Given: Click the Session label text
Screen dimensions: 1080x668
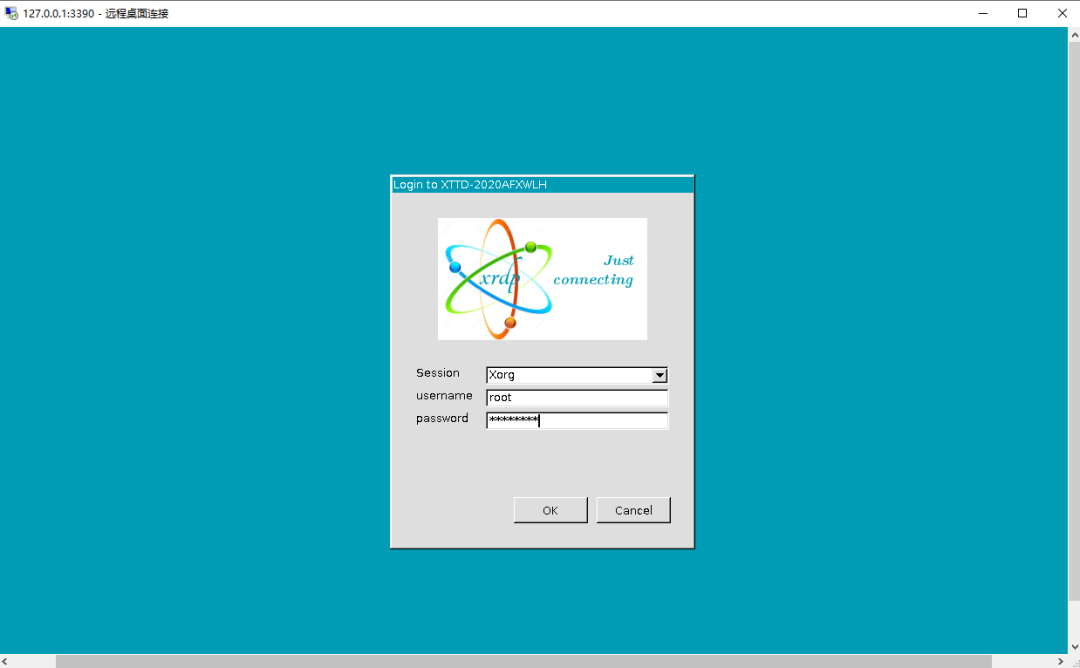Looking at the screenshot, I should [437, 373].
